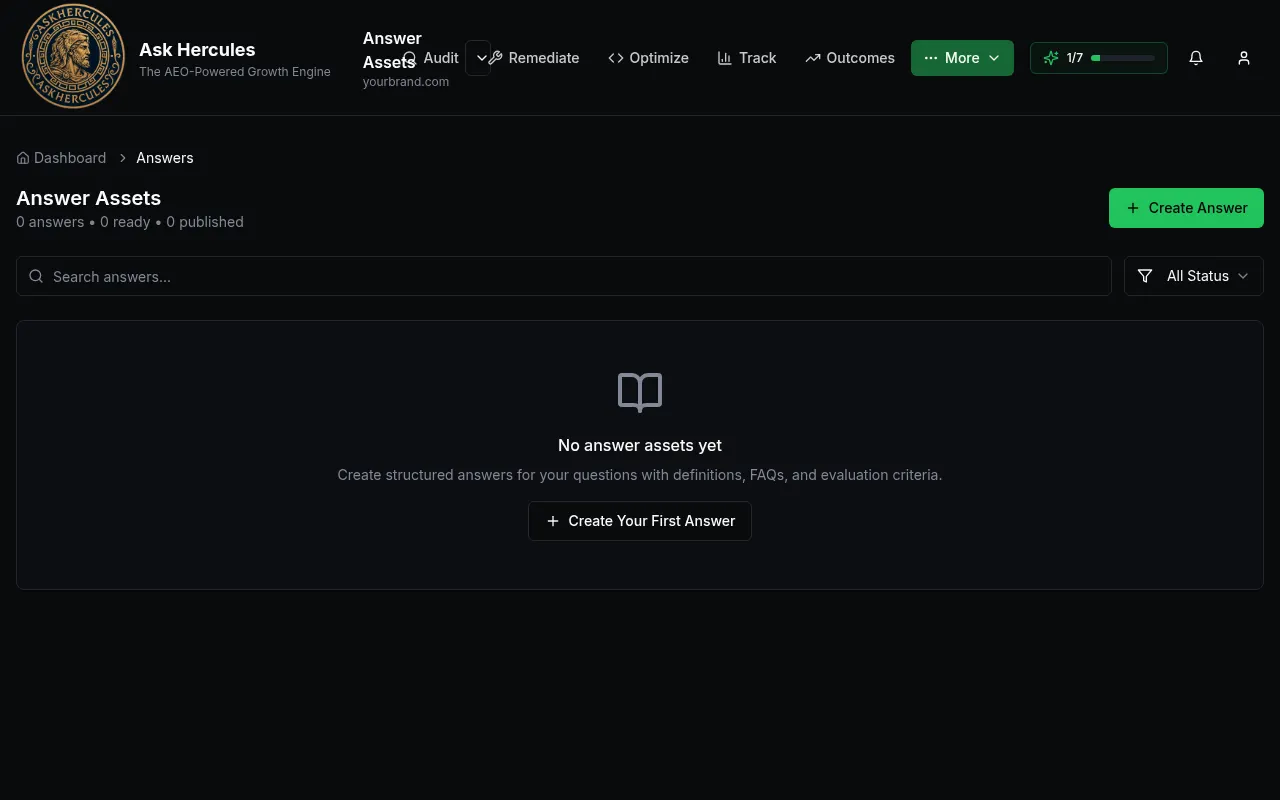Click "0 answers • 0 ready • 0 published" text
1280x800 pixels.
pyautogui.click(x=130, y=222)
